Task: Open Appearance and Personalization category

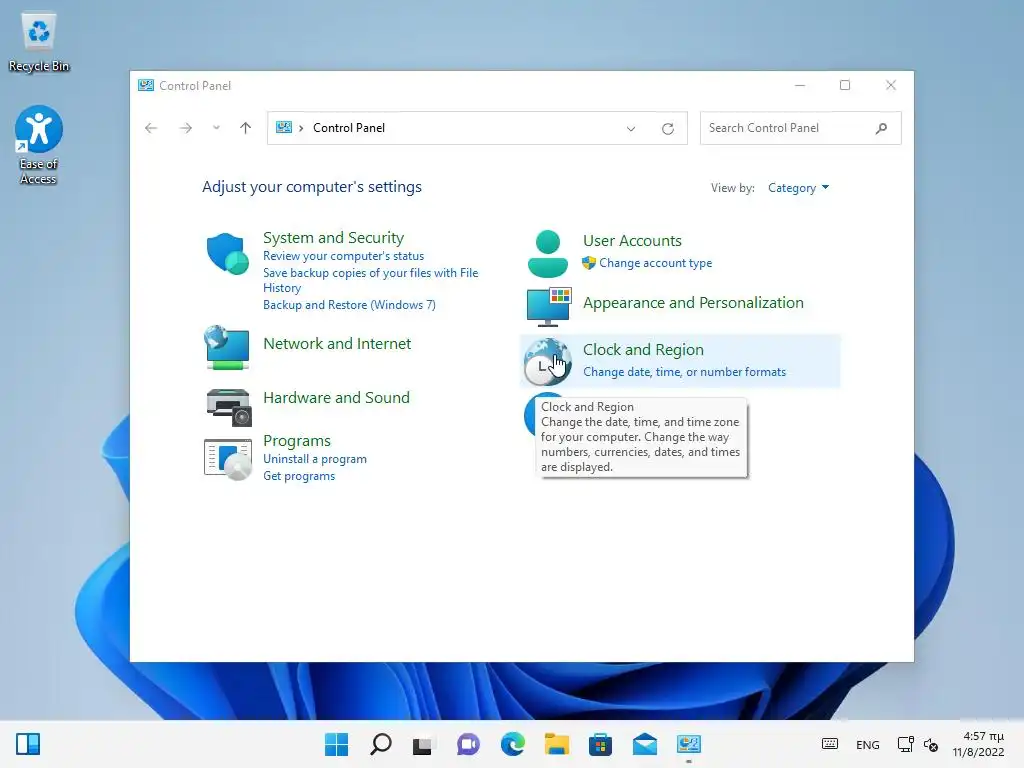Action: click(x=693, y=303)
